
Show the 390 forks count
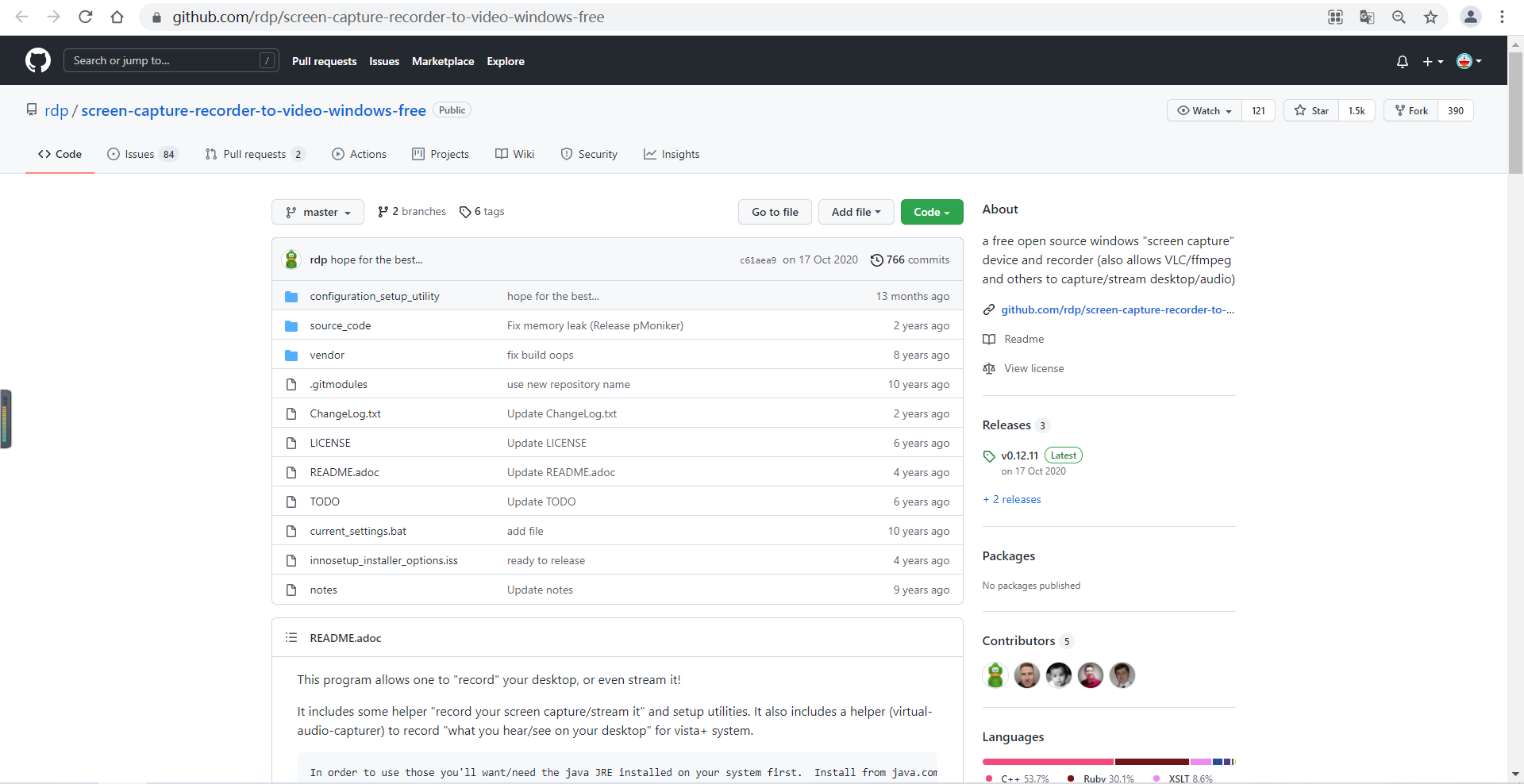coord(1456,110)
